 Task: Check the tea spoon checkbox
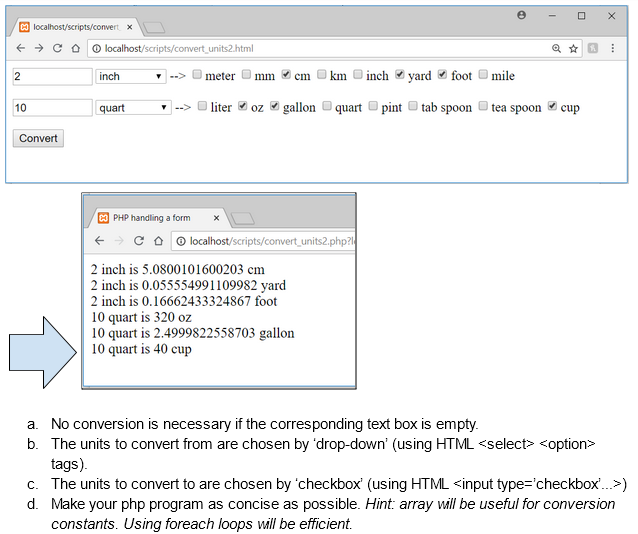[x=483, y=106]
